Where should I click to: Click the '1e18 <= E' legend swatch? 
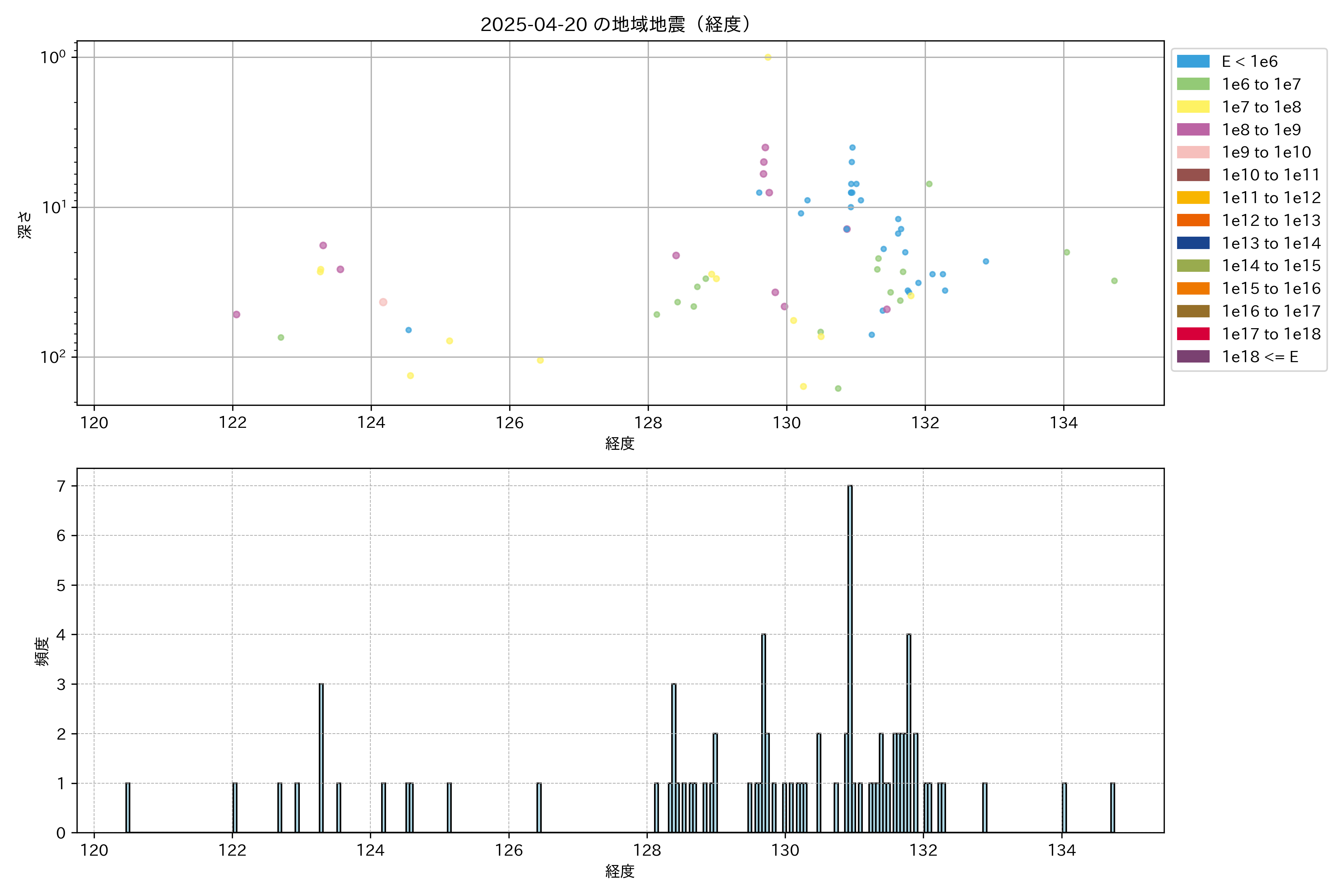pyautogui.click(x=1193, y=357)
